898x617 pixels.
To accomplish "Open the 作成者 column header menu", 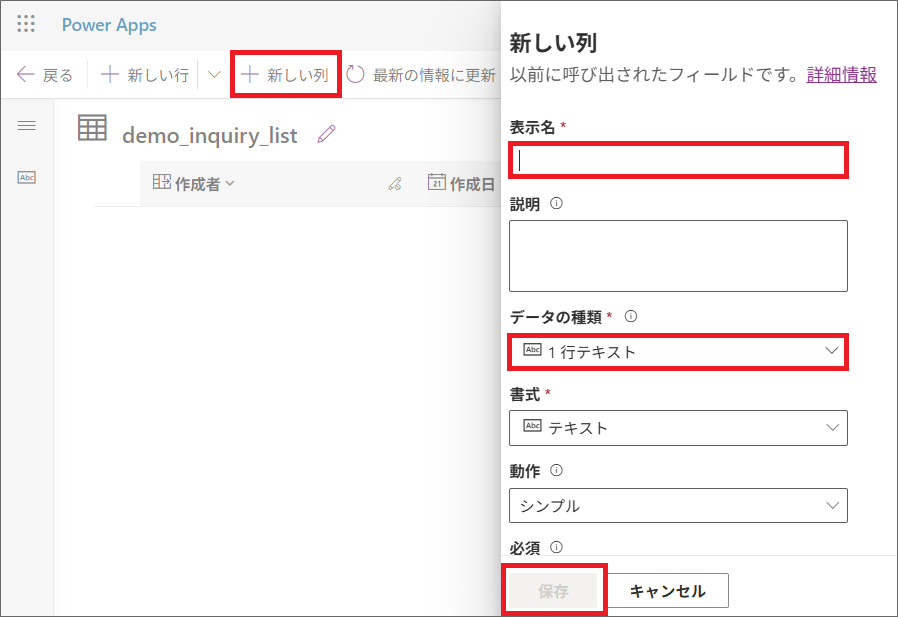I will [194, 183].
